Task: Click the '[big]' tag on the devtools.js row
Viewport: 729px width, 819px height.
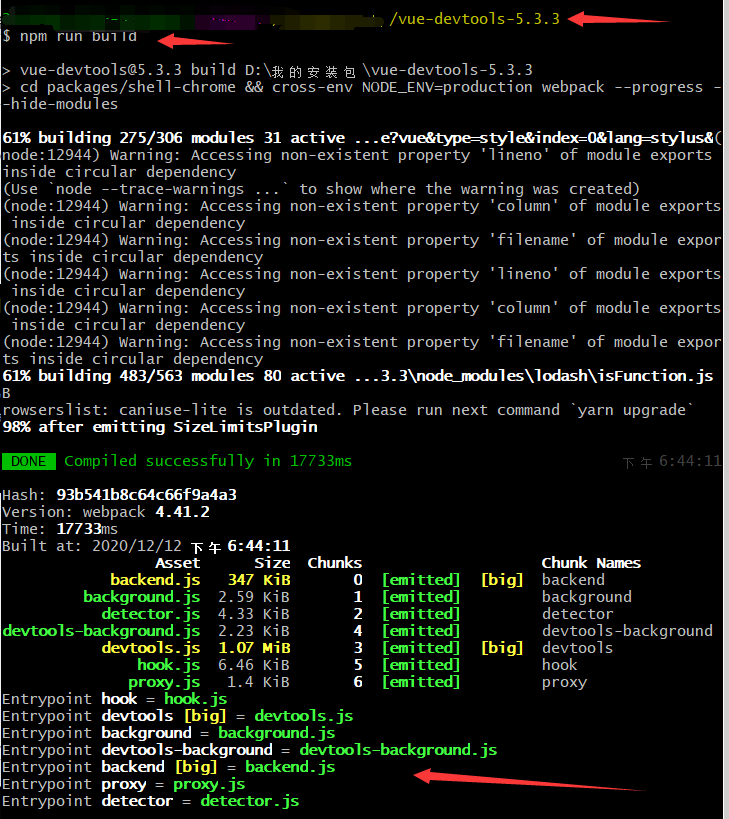Action: pyautogui.click(x=502, y=648)
